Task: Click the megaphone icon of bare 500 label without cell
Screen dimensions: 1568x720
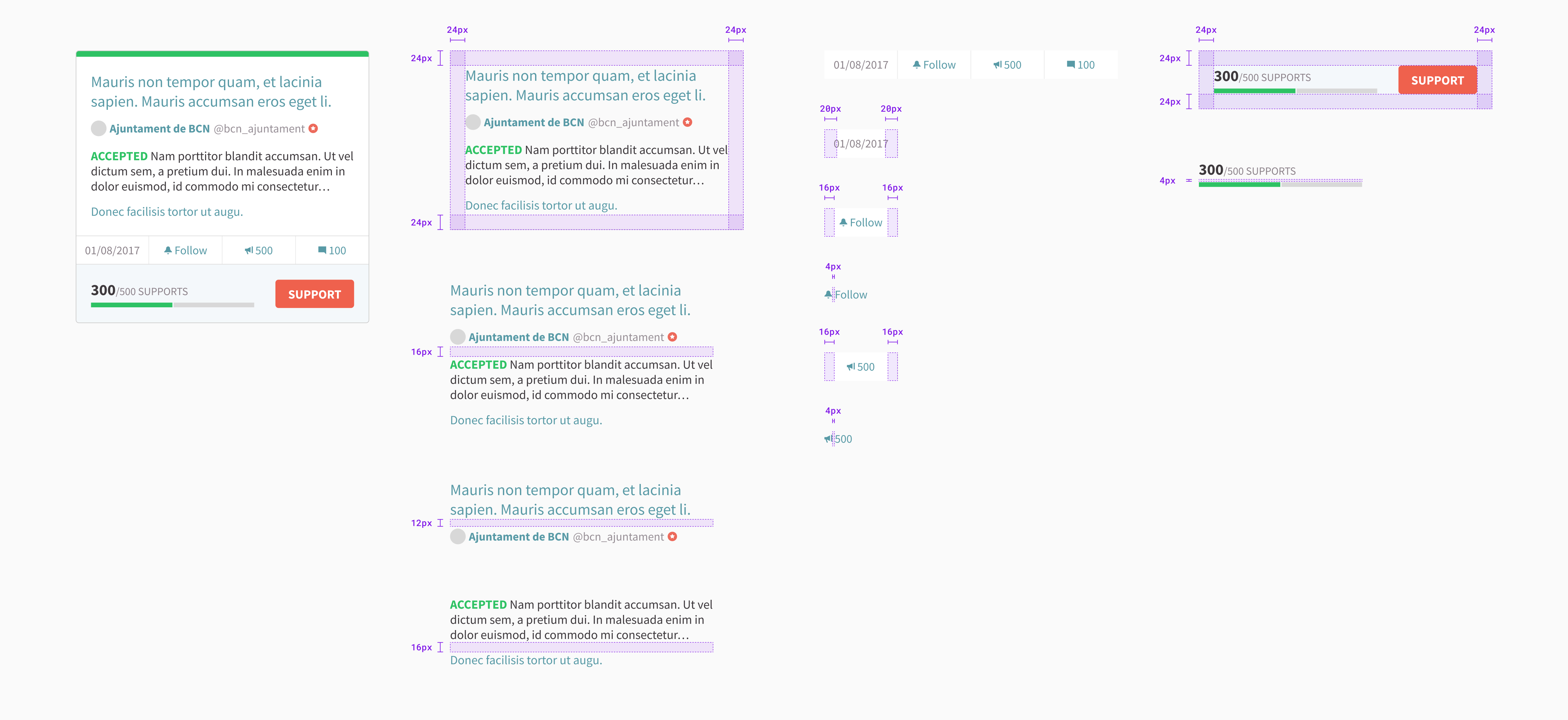Action: [x=828, y=439]
